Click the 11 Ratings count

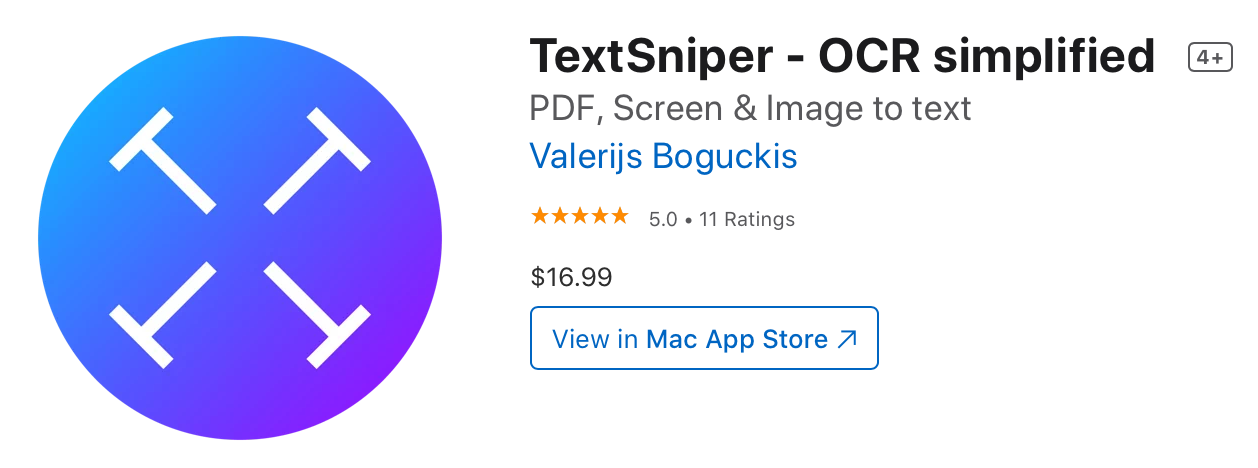pos(747,219)
